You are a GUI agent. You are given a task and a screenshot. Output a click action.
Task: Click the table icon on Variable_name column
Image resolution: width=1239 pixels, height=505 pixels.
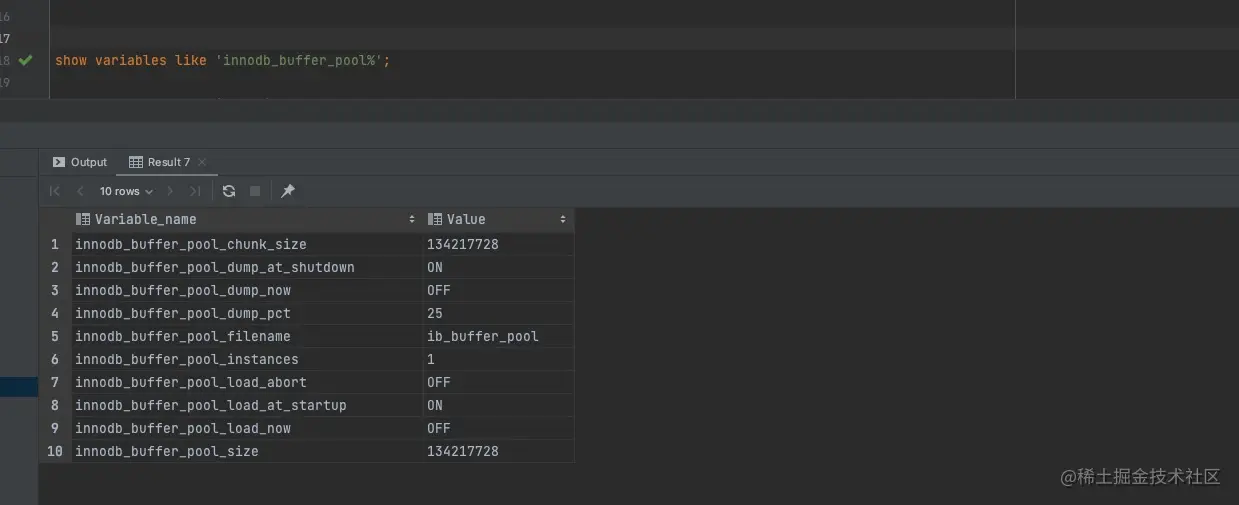coord(83,219)
